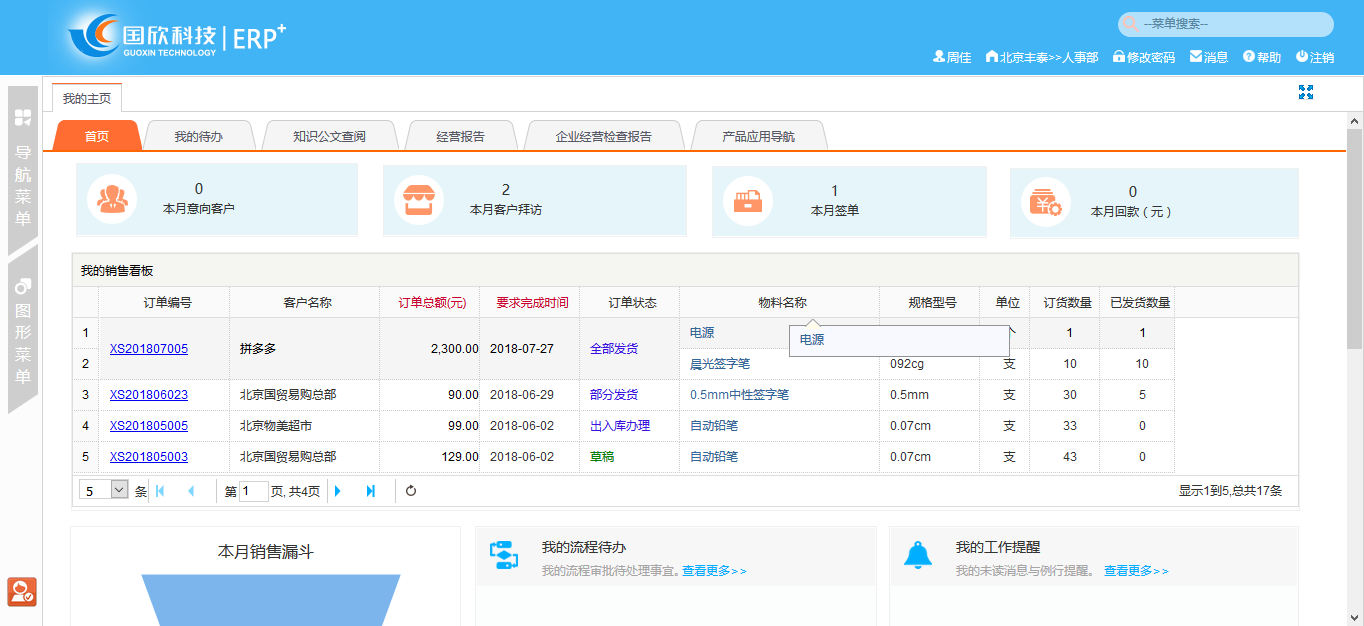The width and height of the screenshot is (1364, 626).
Task: Click the 已发货数量 column header
Action: click(x=1140, y=302)
